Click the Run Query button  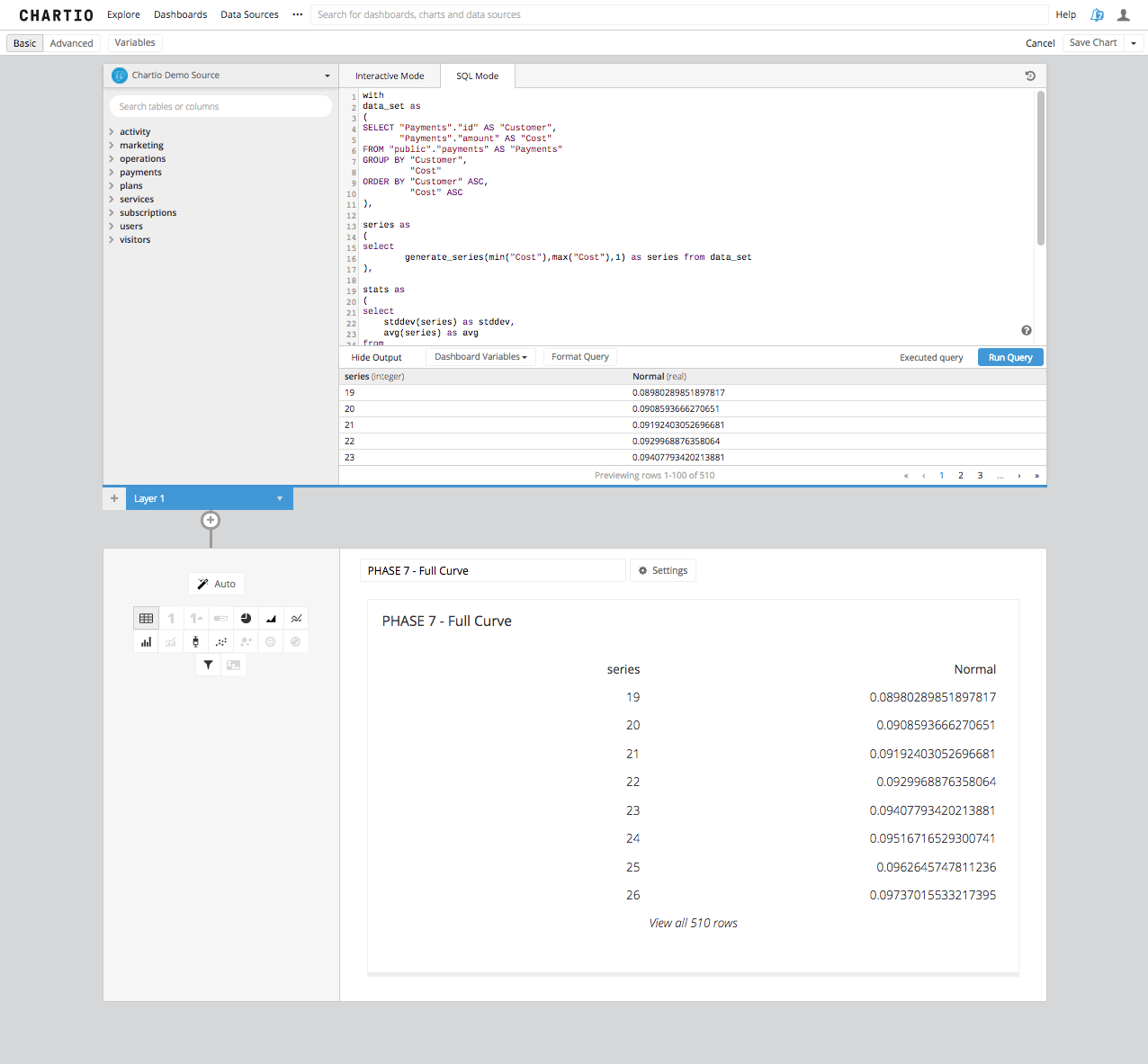click(x=1010, y=357)
